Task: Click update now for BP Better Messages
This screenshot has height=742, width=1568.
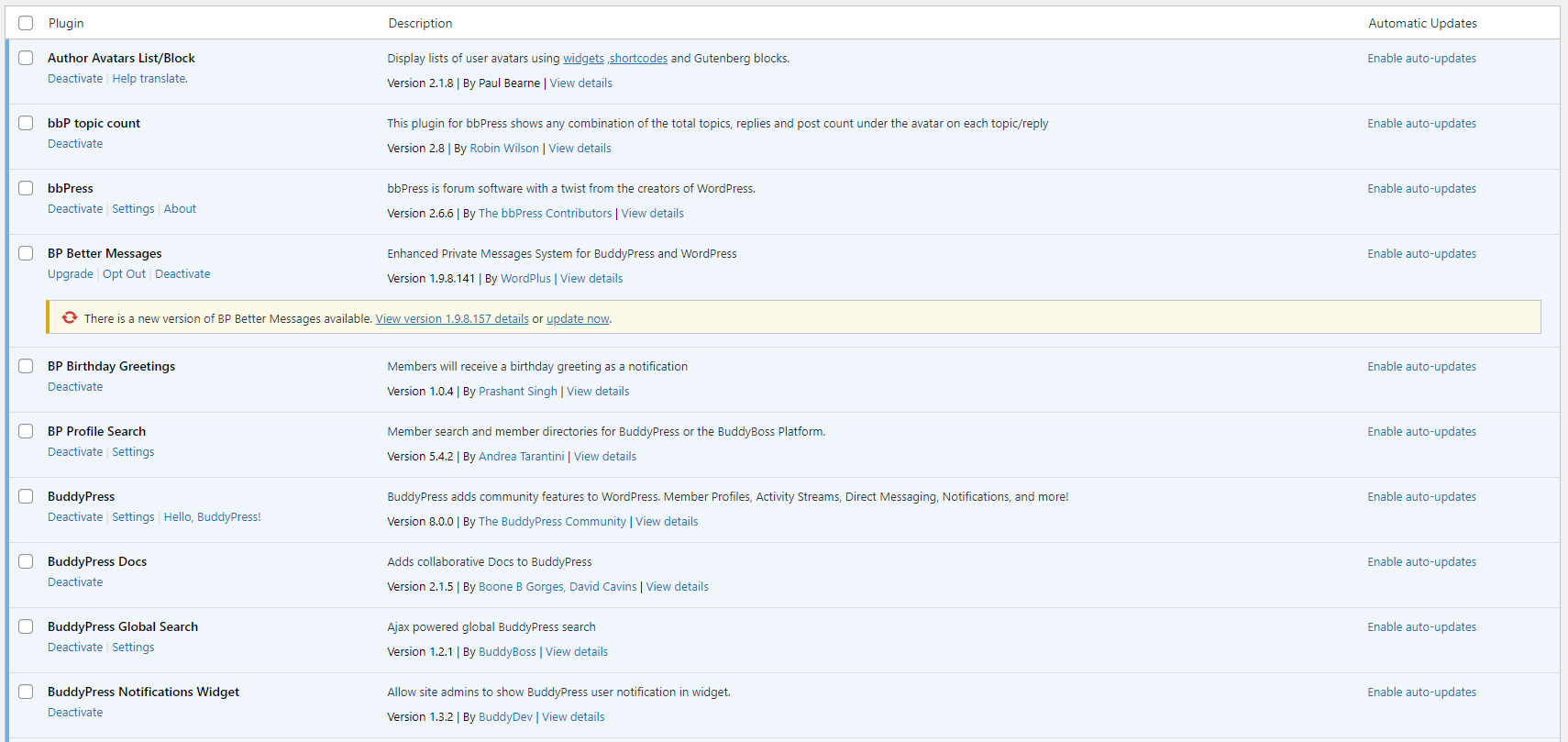Action: 578,319
